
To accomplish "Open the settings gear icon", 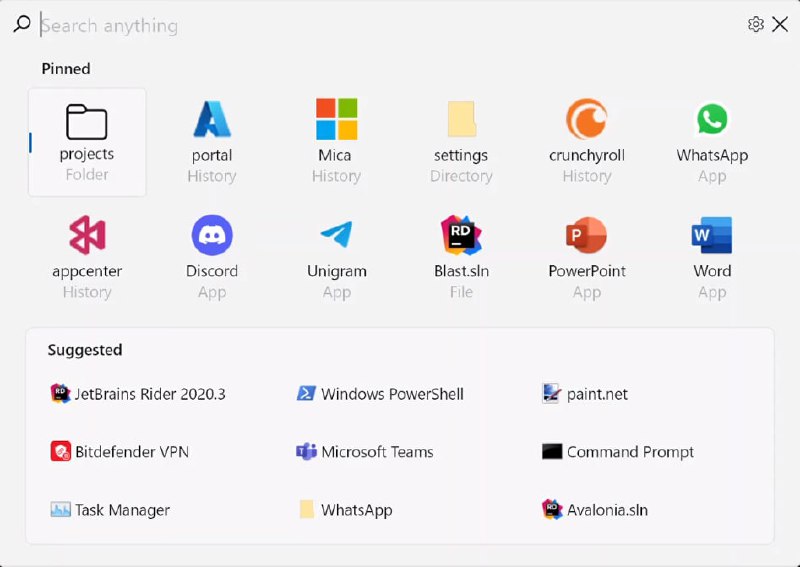I will pos(756,24).
